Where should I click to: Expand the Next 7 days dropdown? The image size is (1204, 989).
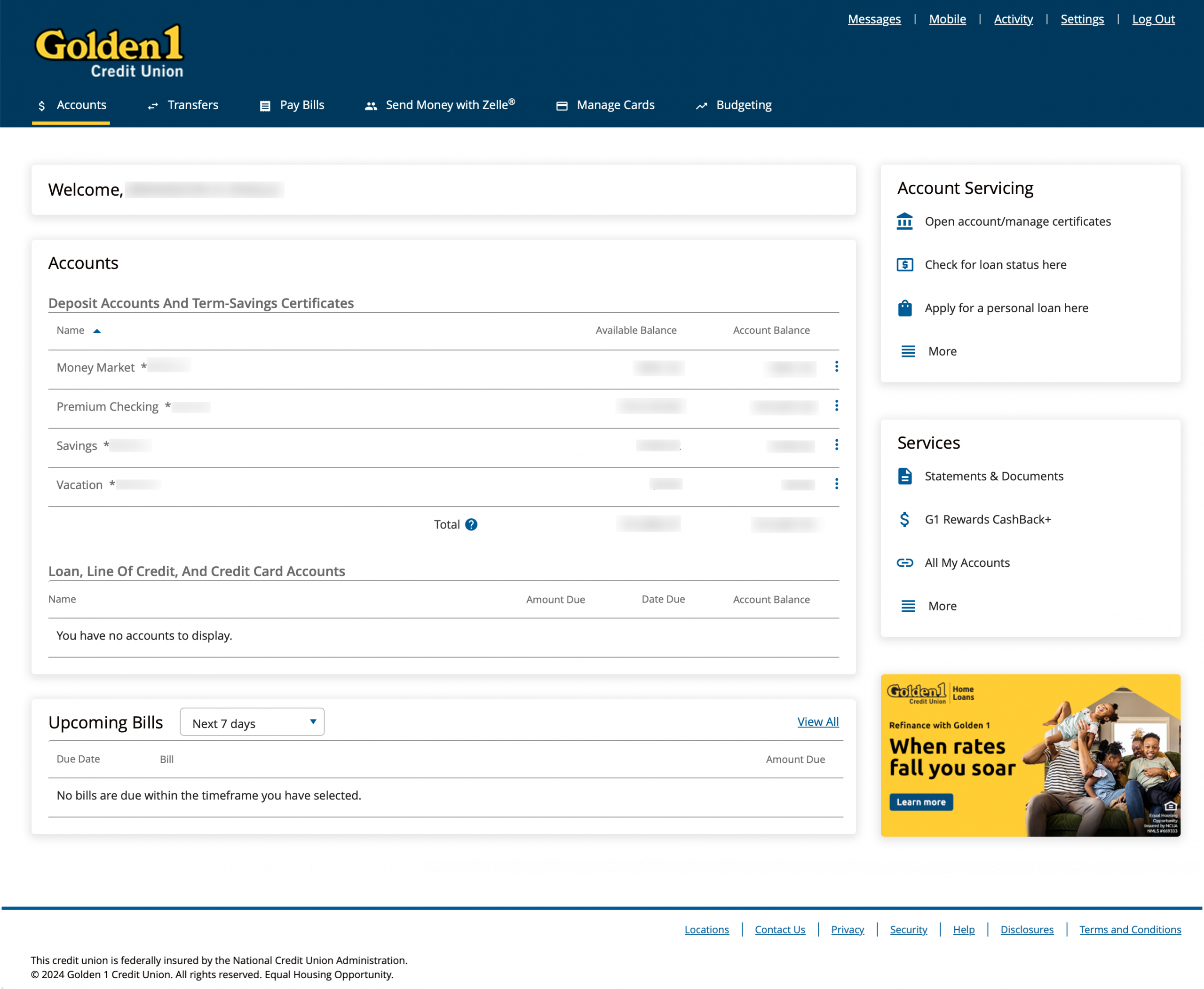(x=253, y=722)
